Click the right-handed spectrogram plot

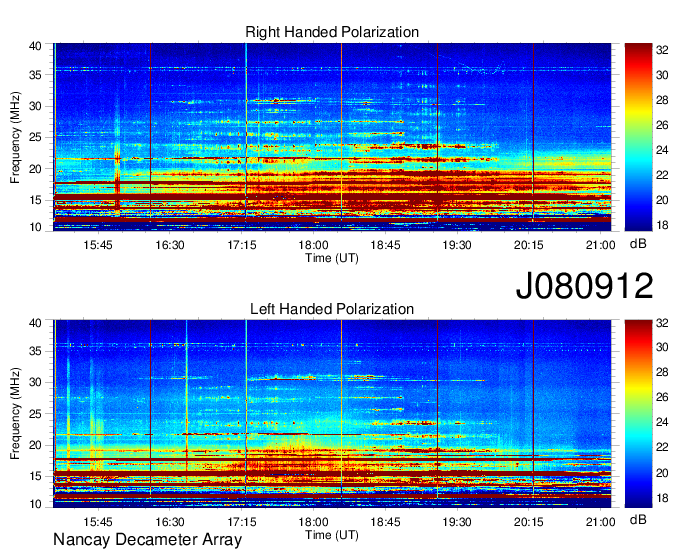[332, 137]
